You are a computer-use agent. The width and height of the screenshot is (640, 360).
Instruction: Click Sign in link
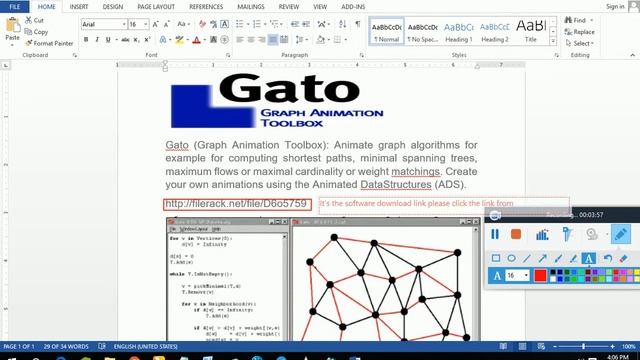[x=615, y=7]
